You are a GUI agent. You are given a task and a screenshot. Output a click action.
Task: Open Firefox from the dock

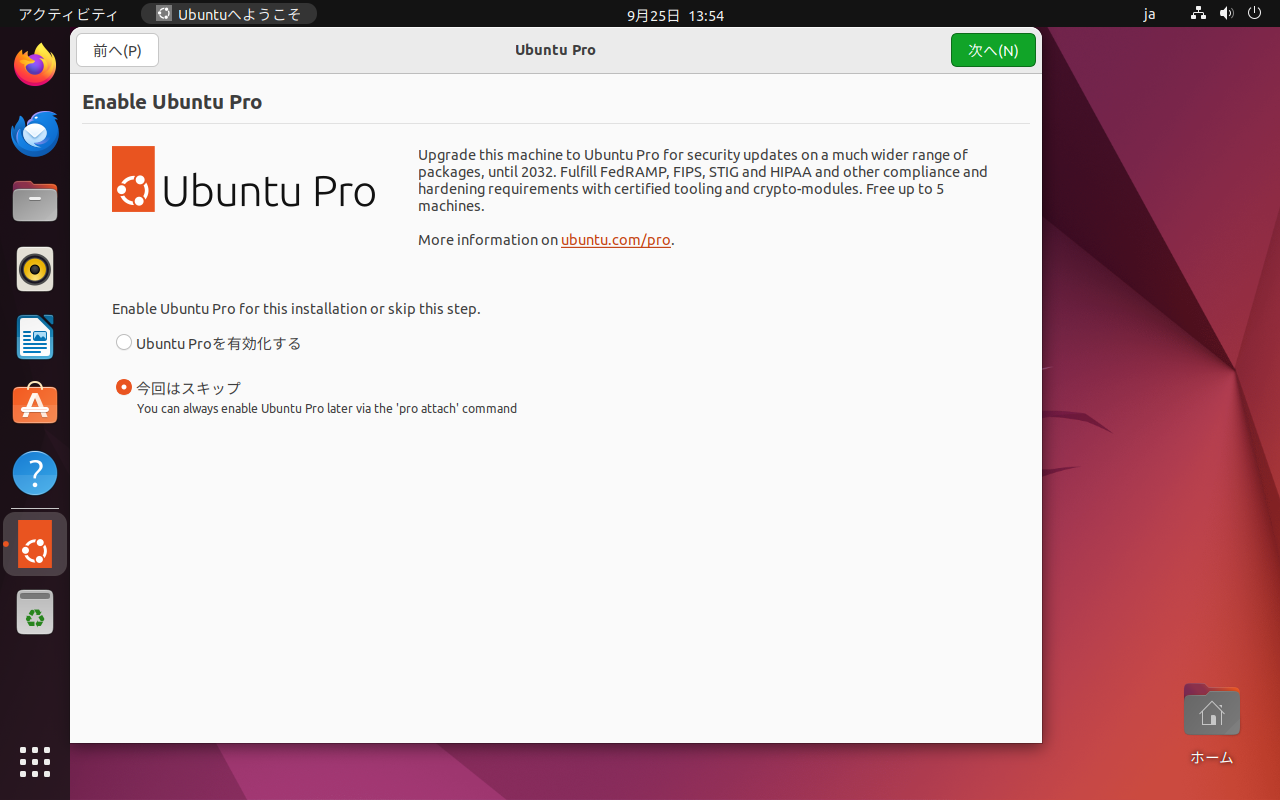coord(35,66)
